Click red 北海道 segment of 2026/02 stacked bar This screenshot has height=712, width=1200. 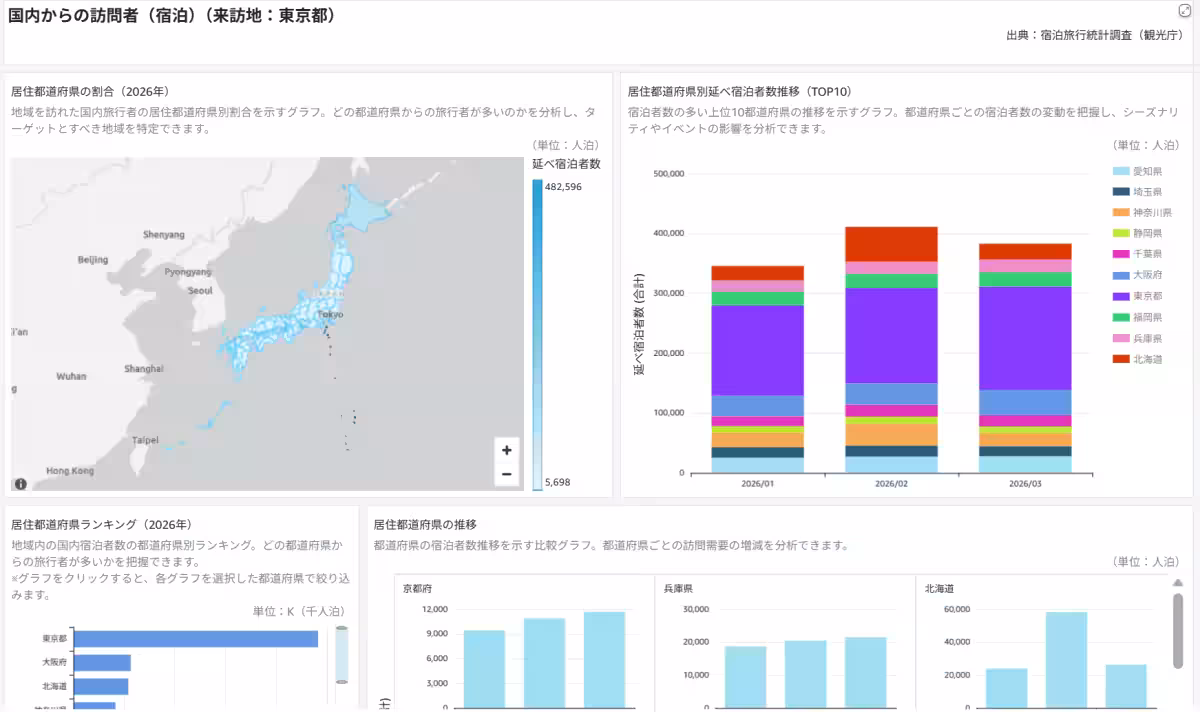click(x=892, y=244)
